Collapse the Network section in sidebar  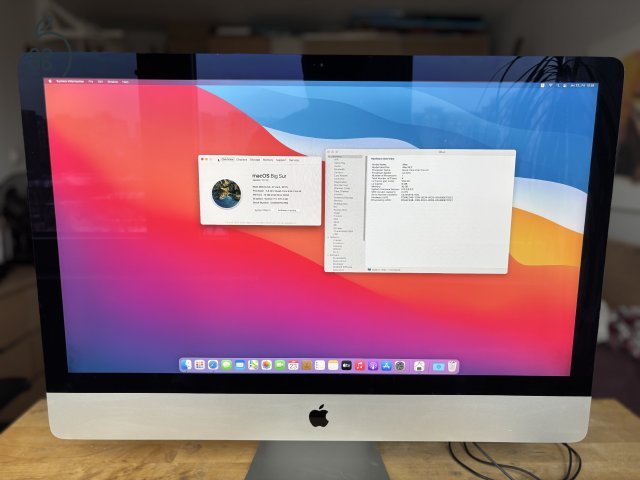tap(329, 237)
